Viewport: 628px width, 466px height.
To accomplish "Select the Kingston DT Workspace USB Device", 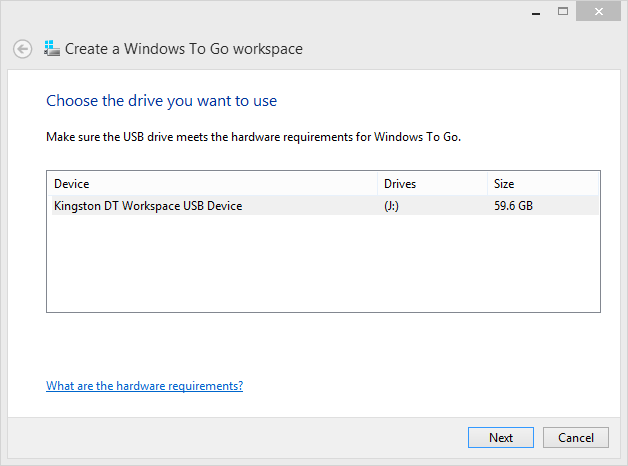I will click(x=148, y=206).
